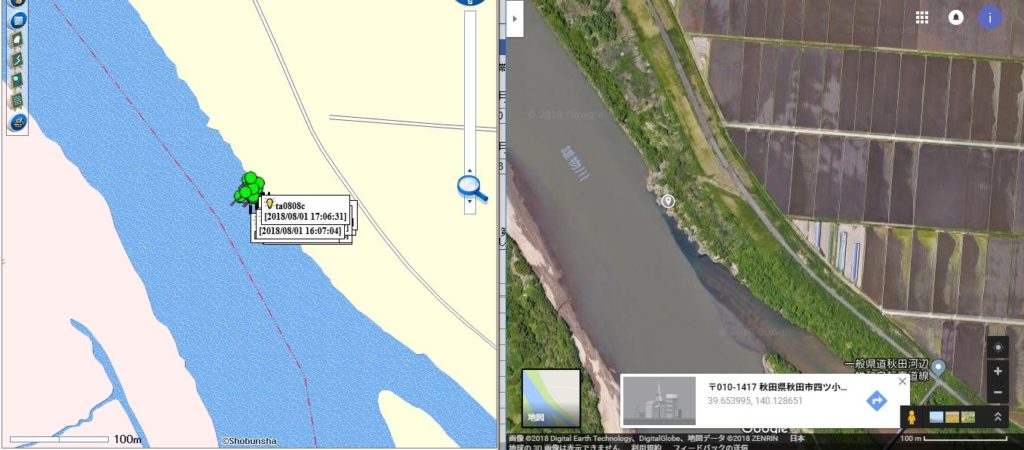Image resolution: width=1024 pixels, height=450 pixels.
Task: Zoom in with Google Maps plus button
Action: click(x=998, y=371)
